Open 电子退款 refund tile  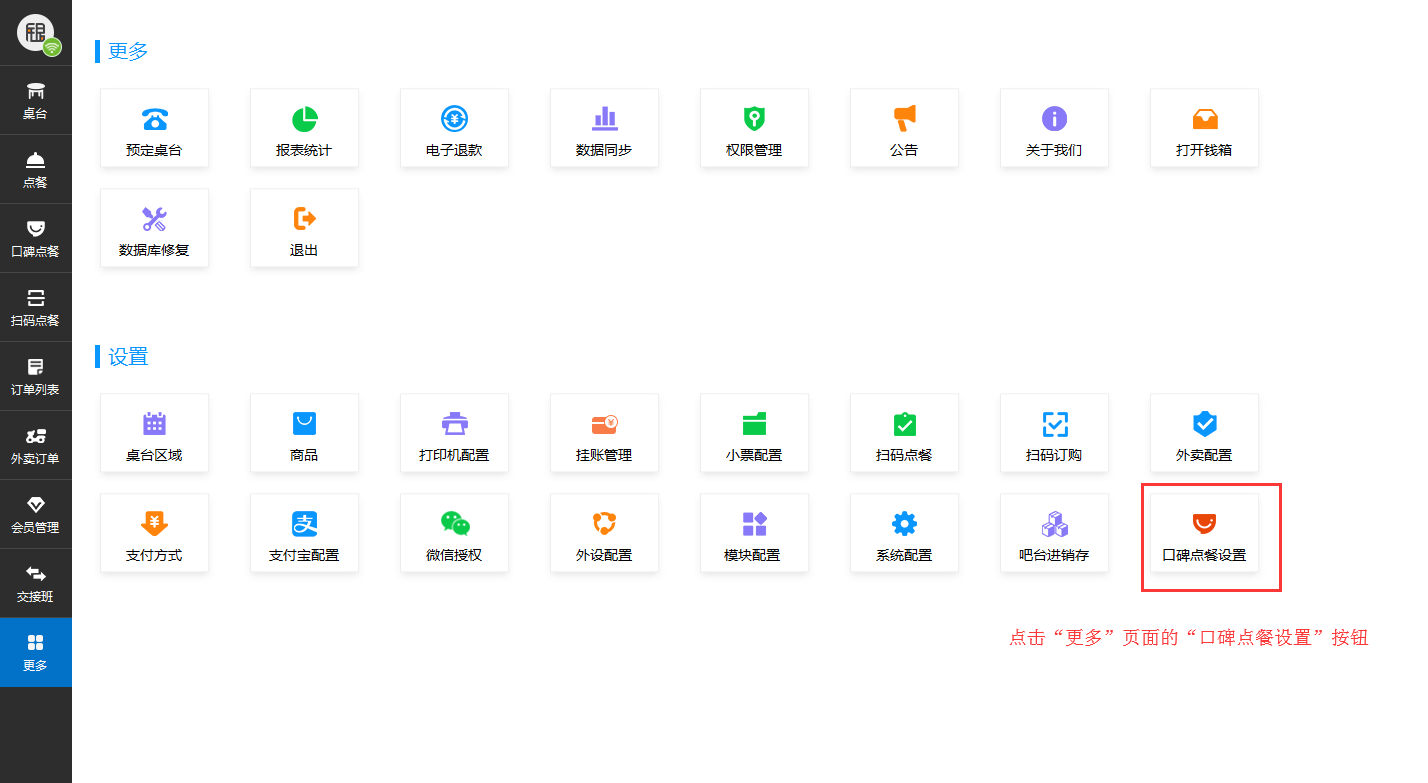click(454, 128)
